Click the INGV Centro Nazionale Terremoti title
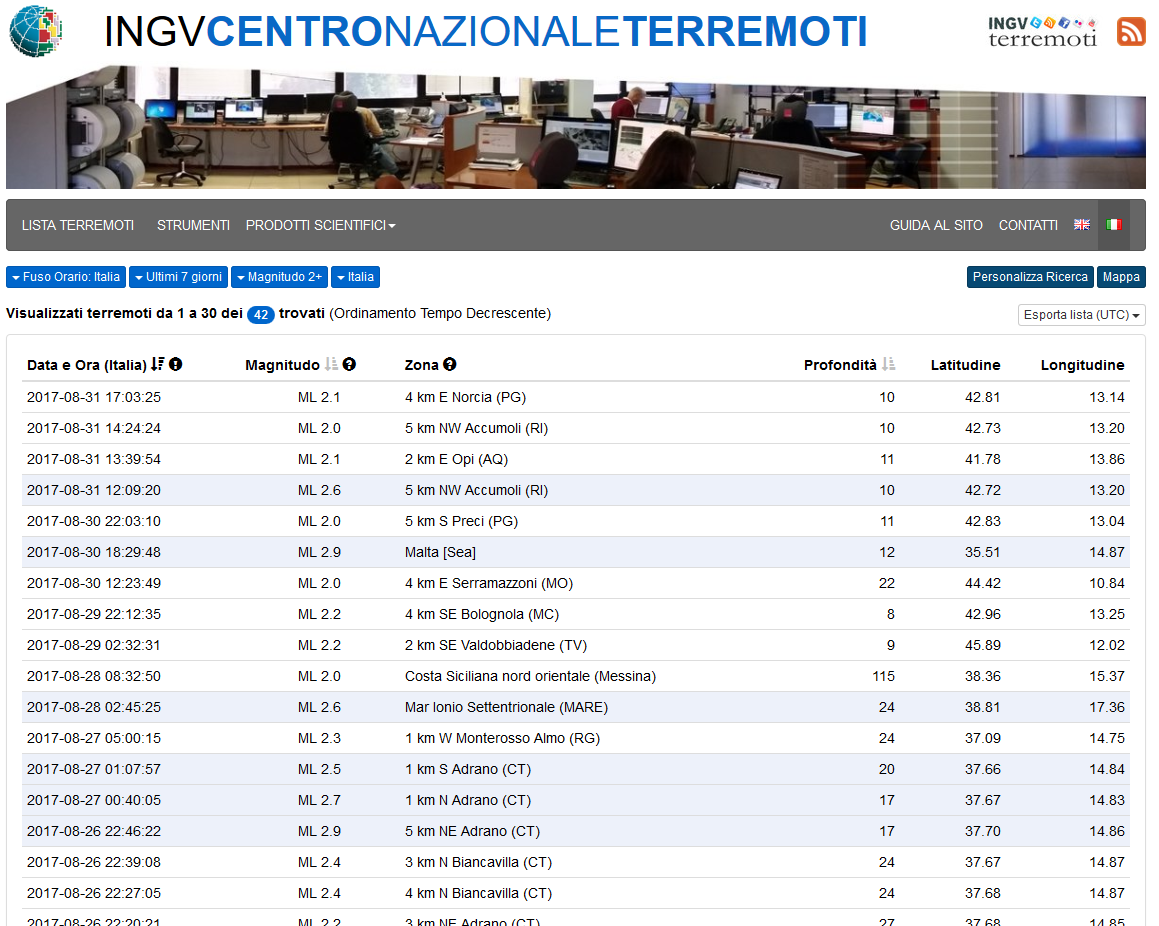This screenshot has height=926, width=1159. [x=486, y=32]
